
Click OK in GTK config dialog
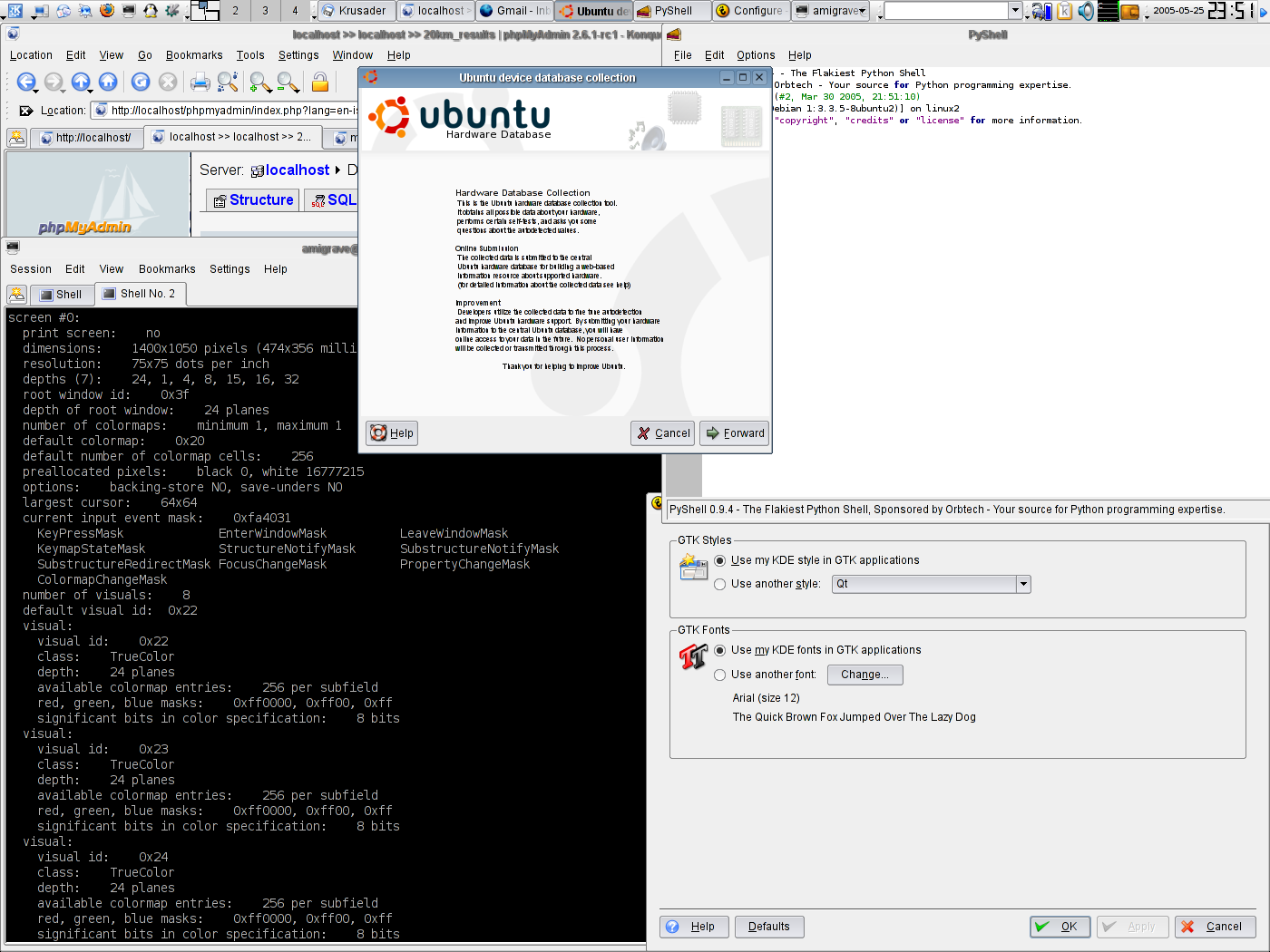1060,927
